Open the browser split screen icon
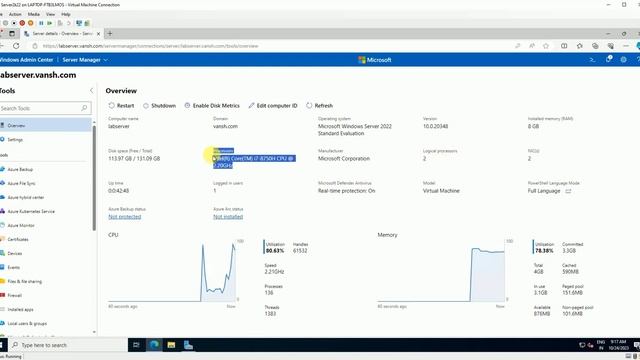The height and width of the screenshot is (360, 640). coord(564,46)
